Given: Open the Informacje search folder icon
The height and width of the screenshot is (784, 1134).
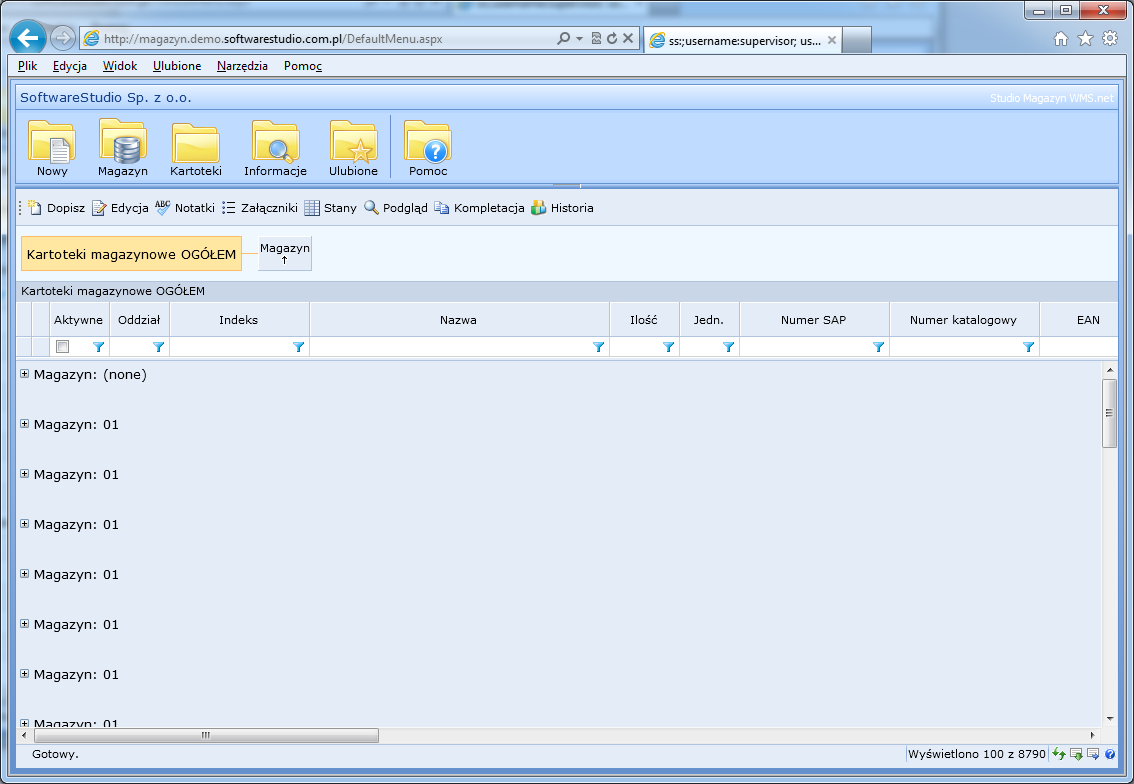Looking at the screenshot, I should click(x=275, y=142).
